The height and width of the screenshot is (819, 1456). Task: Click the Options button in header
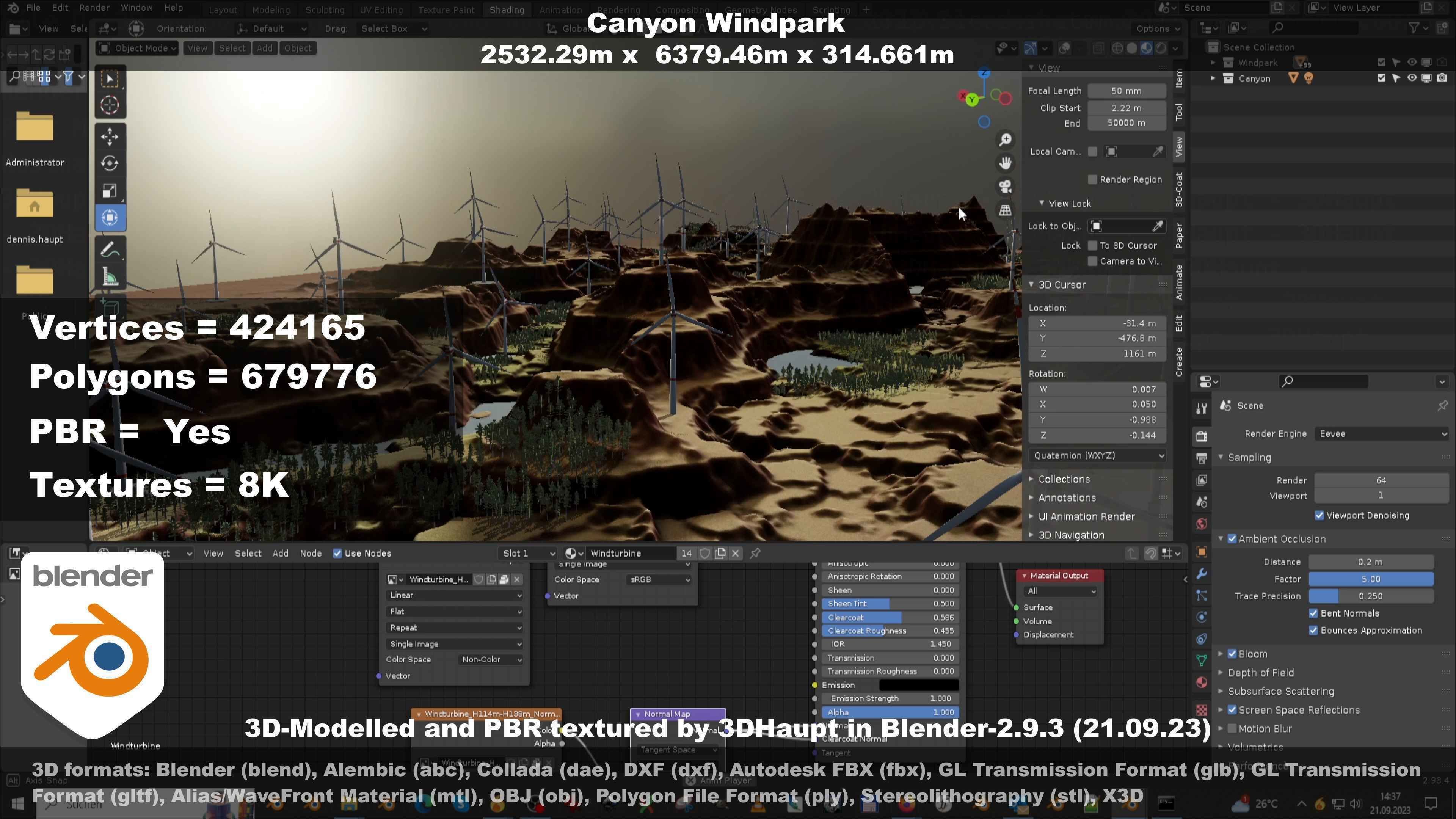1158,29
